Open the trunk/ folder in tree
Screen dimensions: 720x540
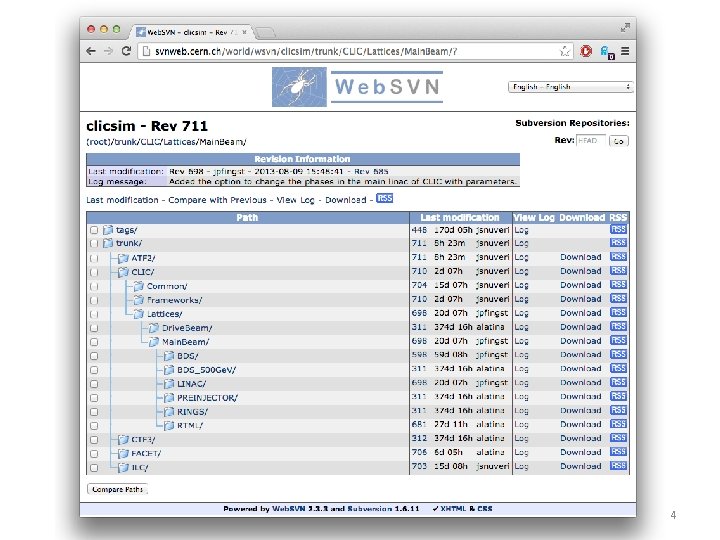tap(129, 243)
